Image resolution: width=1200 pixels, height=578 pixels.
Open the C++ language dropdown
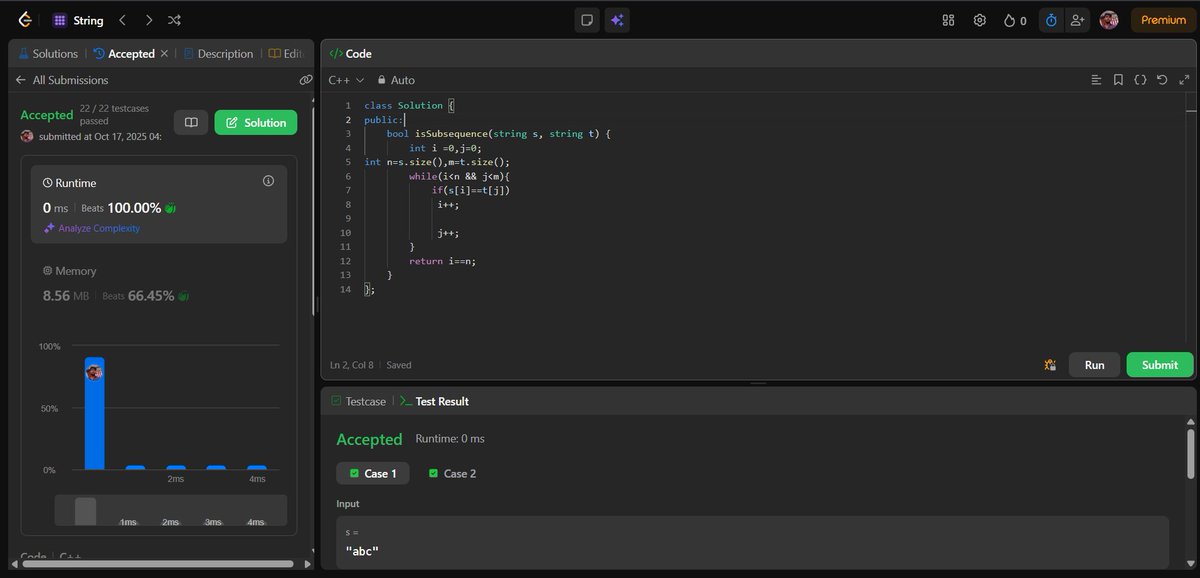(346, 80)
